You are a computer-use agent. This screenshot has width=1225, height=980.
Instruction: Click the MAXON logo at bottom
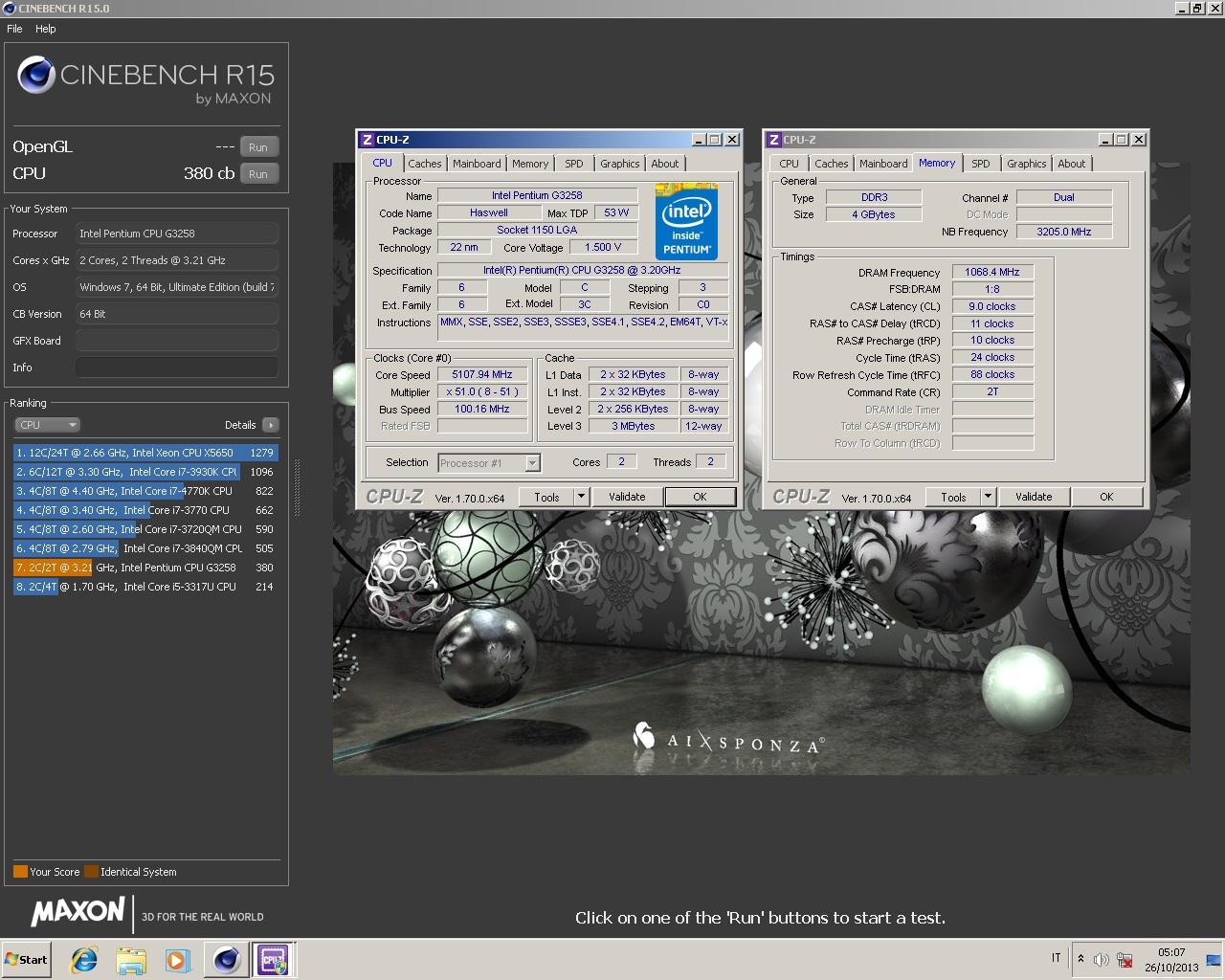click(x=78, y=911)
